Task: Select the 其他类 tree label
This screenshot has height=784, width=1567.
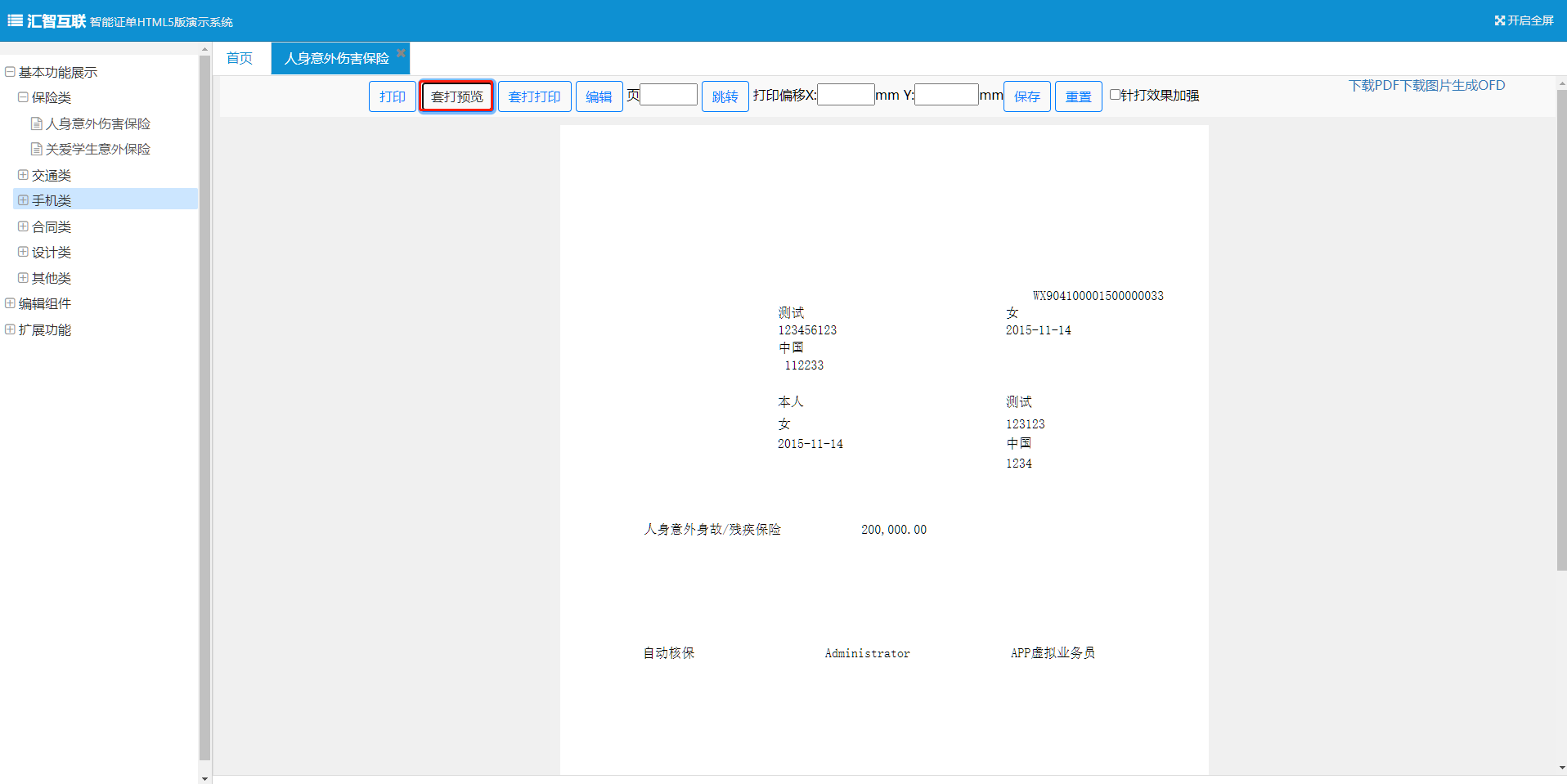Action: 52,278
